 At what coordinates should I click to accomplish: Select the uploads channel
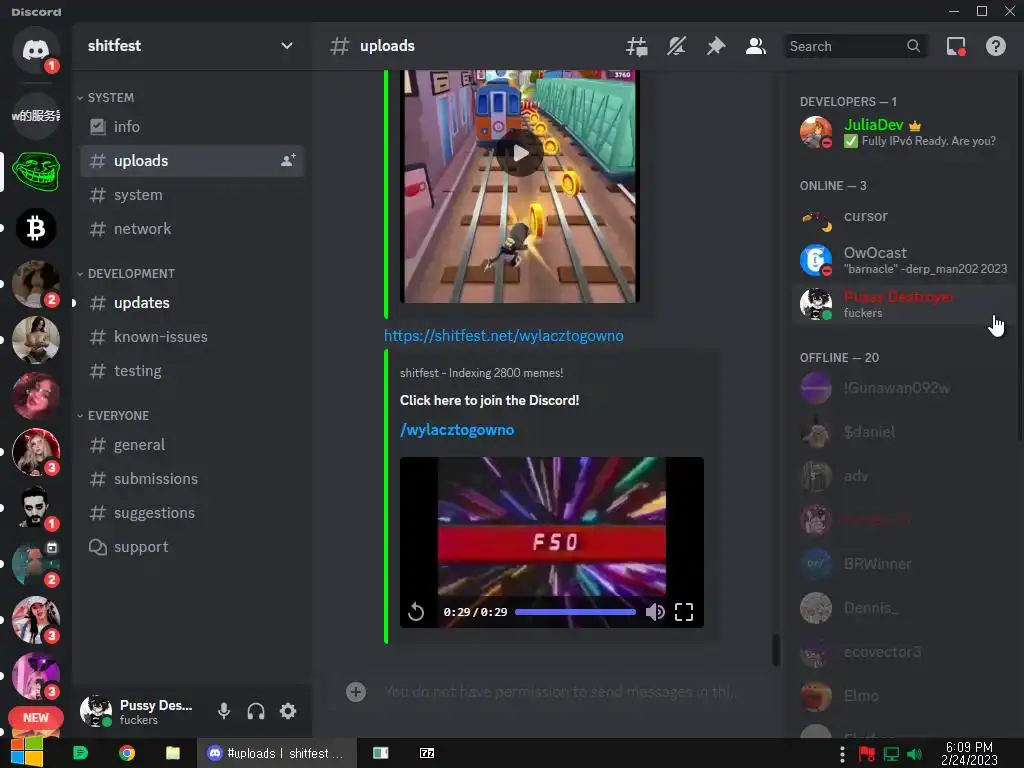[191, 161]
